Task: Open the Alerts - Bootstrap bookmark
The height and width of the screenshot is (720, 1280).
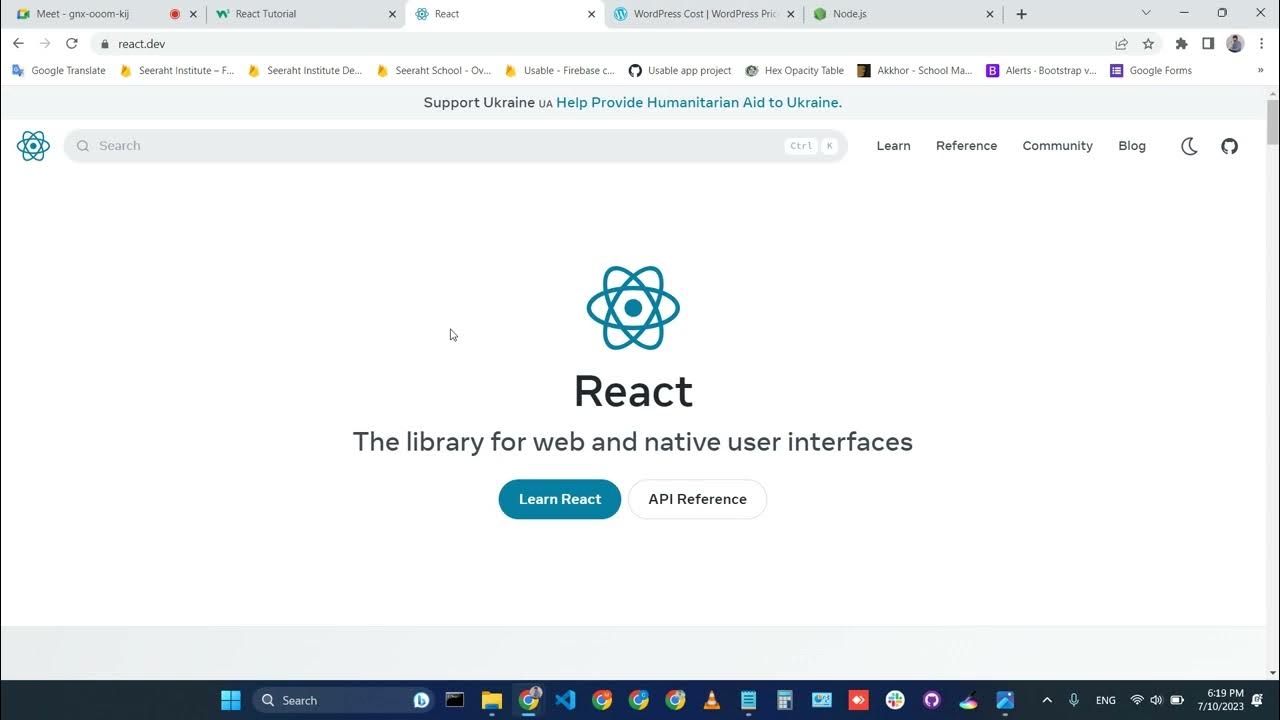Action: 1041,71
